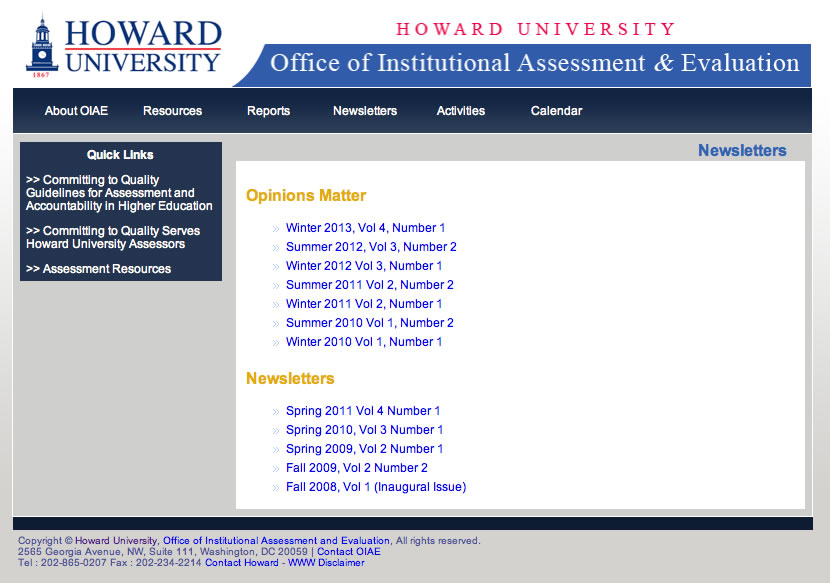The width and height of the screenshot is (830, 583).
Task: Click the orange Newsletters section heading
Action: tap(290, 379)
